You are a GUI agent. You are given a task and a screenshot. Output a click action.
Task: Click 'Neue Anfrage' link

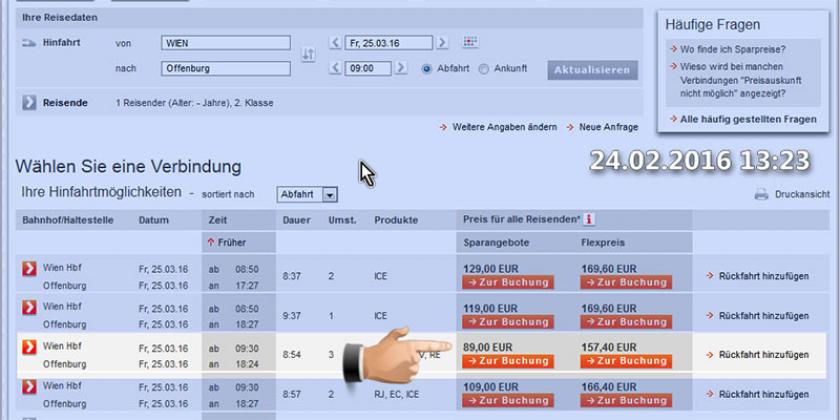[x=607, y=127]
